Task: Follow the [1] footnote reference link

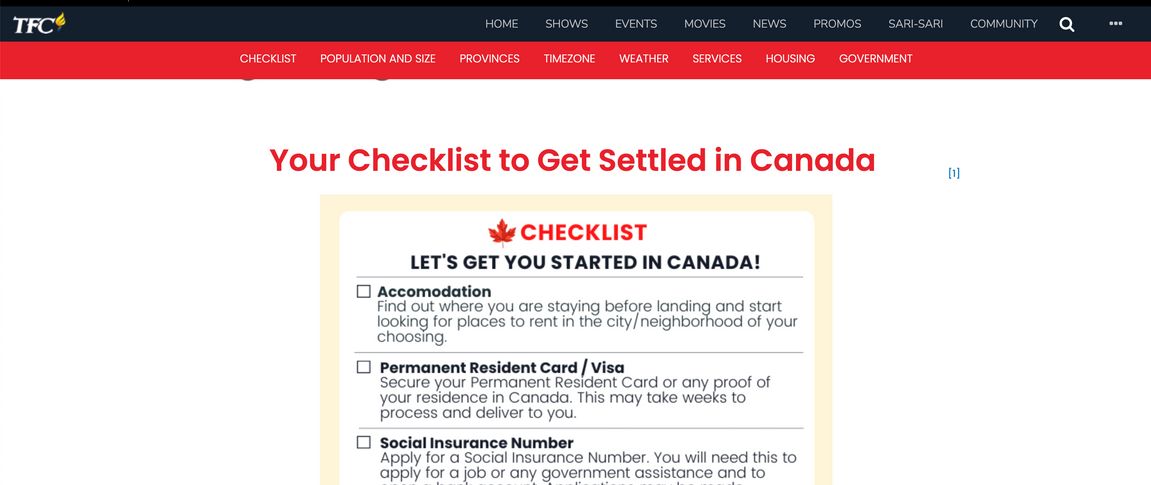Action: (954, 173)
